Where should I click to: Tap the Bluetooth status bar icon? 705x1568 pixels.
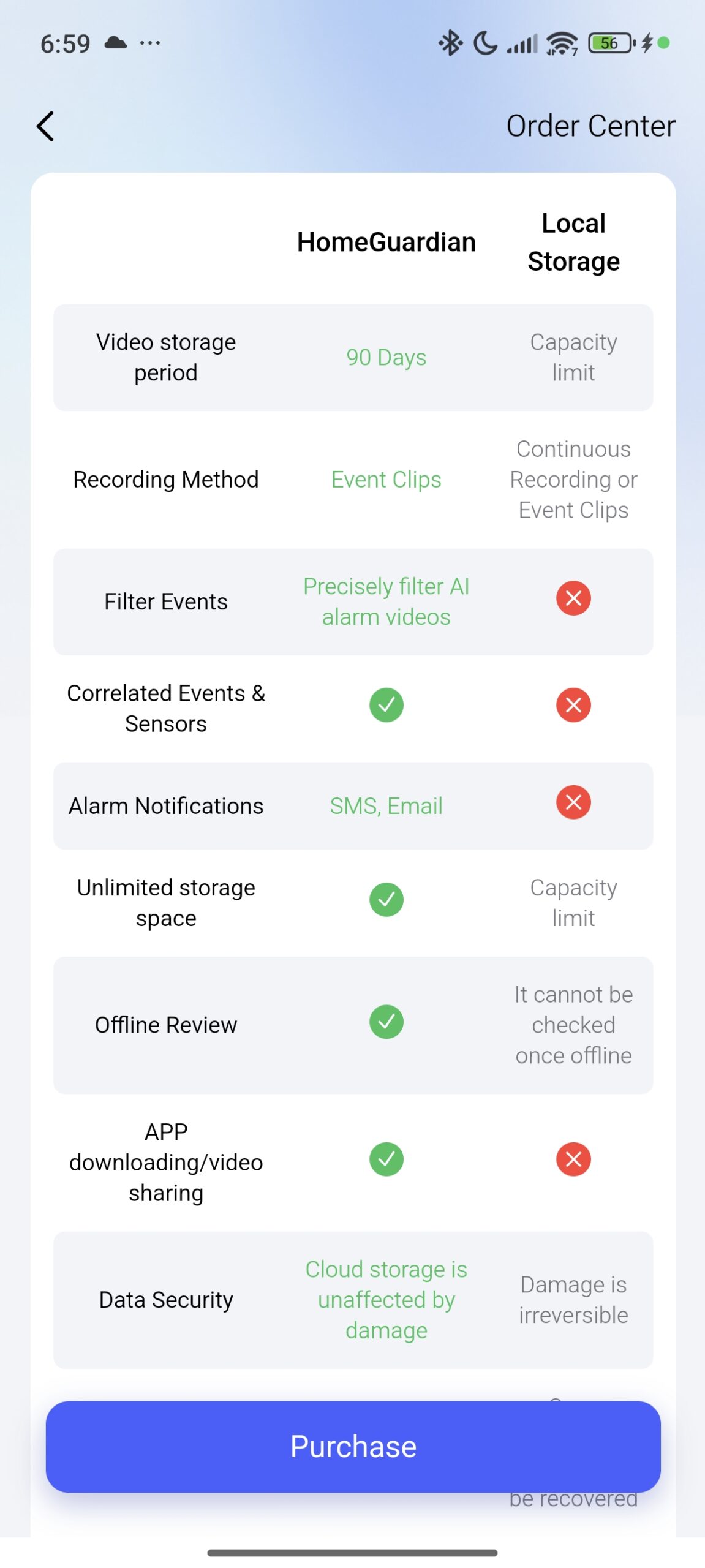click(450, 43)
